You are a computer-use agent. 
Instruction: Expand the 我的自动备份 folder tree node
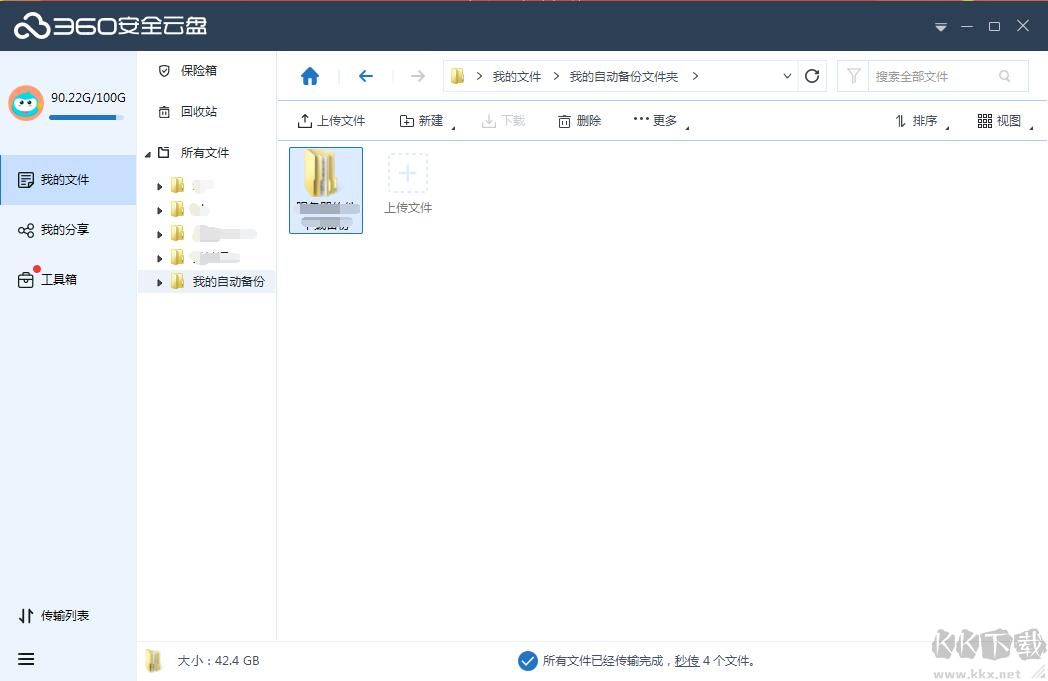(159, 282)
